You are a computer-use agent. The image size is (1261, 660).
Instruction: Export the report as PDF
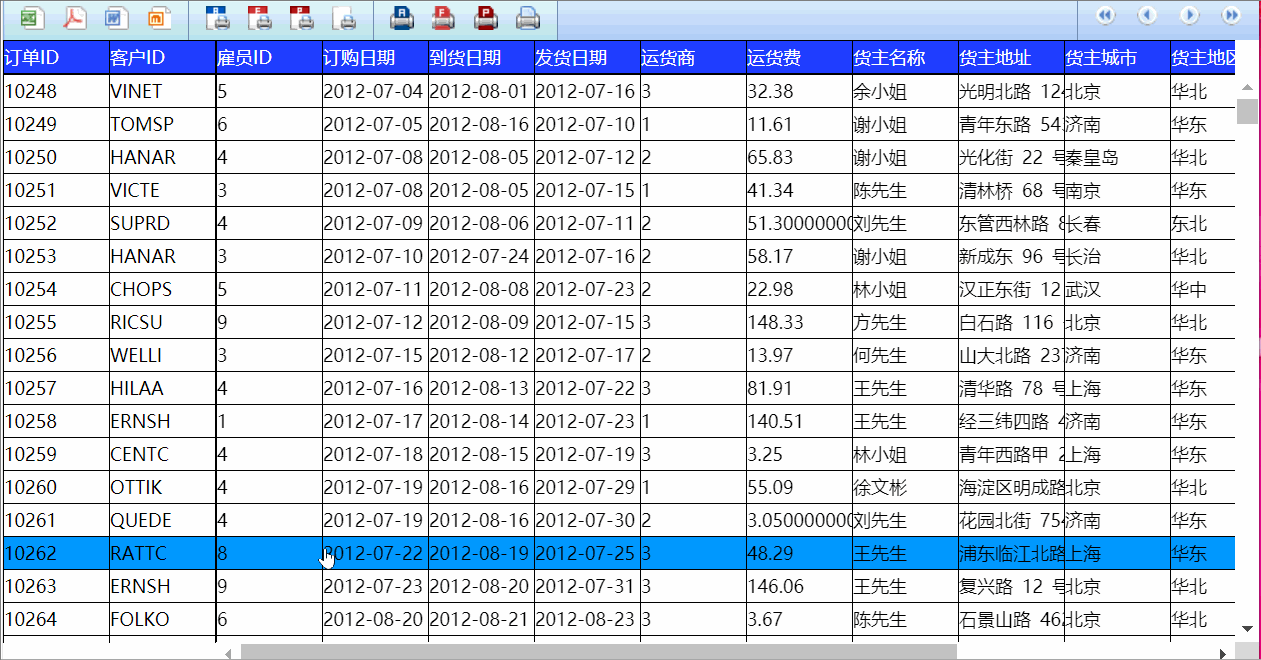75,17
